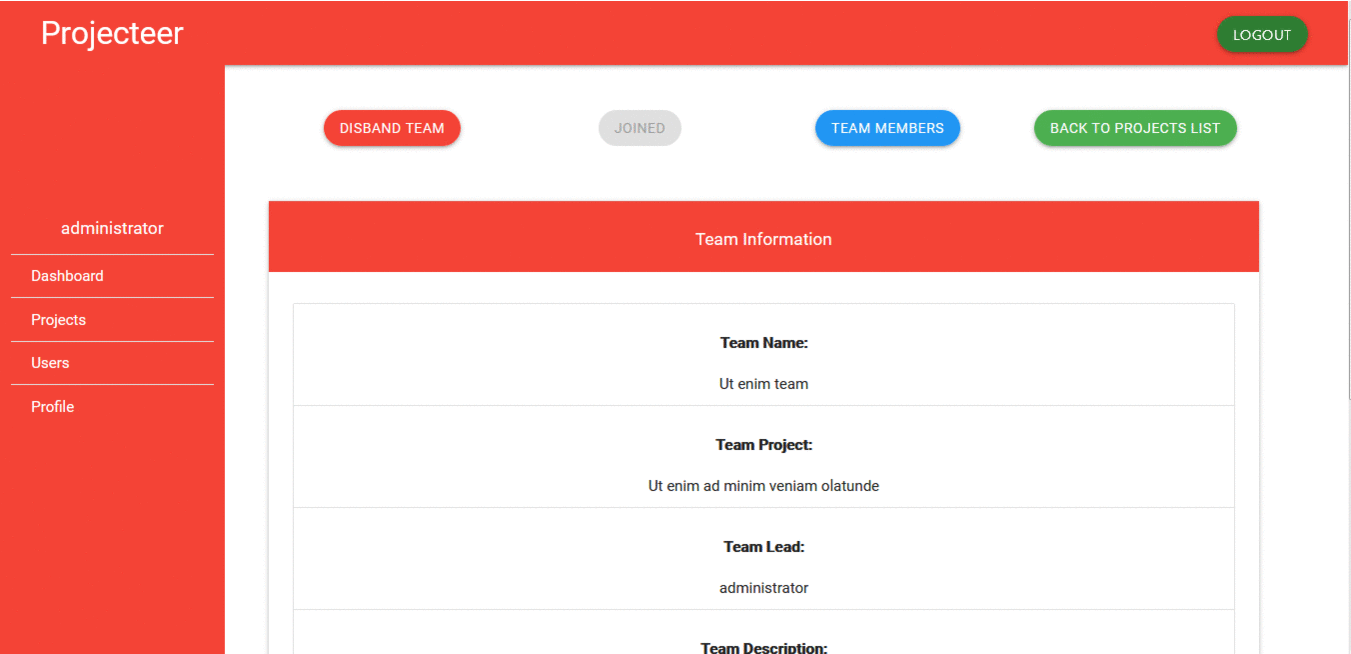Click the administrator username in the sidebar
The width and height of the screenshot is (1351, 654).
[112, 228]
